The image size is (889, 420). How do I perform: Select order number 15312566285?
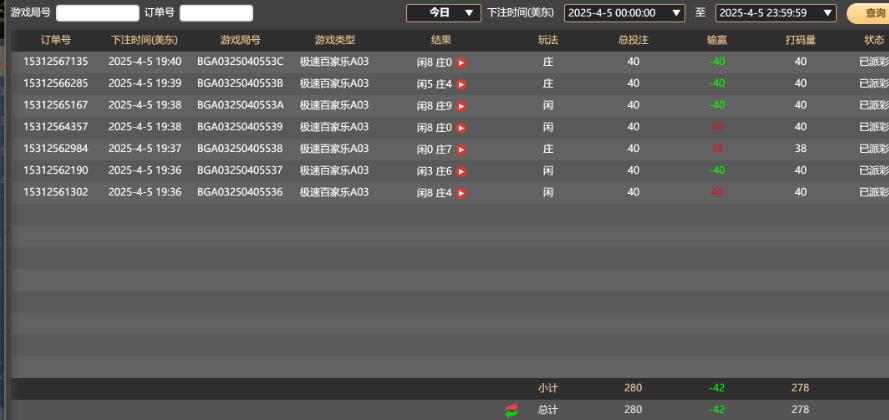56,83
